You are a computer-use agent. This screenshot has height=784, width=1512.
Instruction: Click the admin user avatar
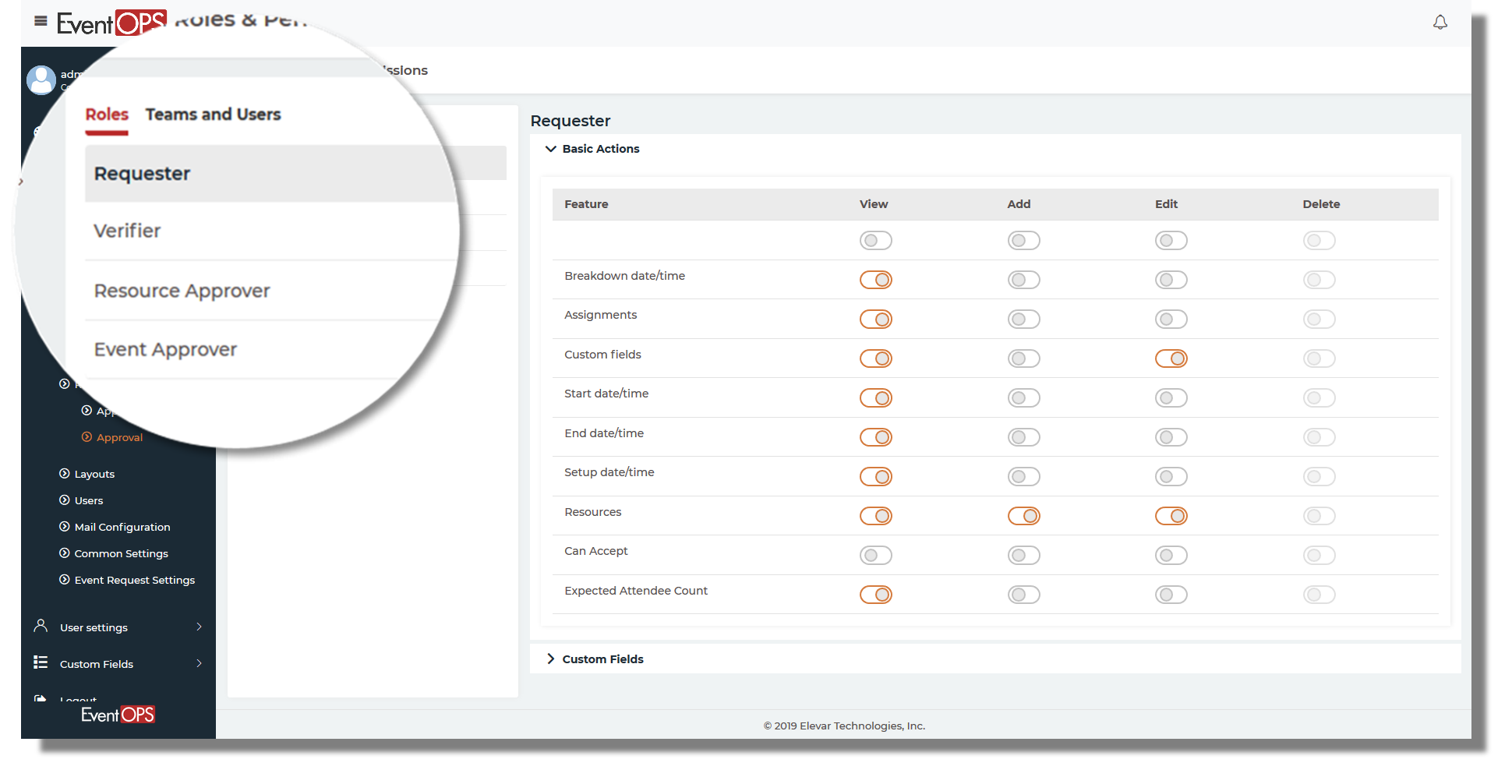(x=41, y=79)
